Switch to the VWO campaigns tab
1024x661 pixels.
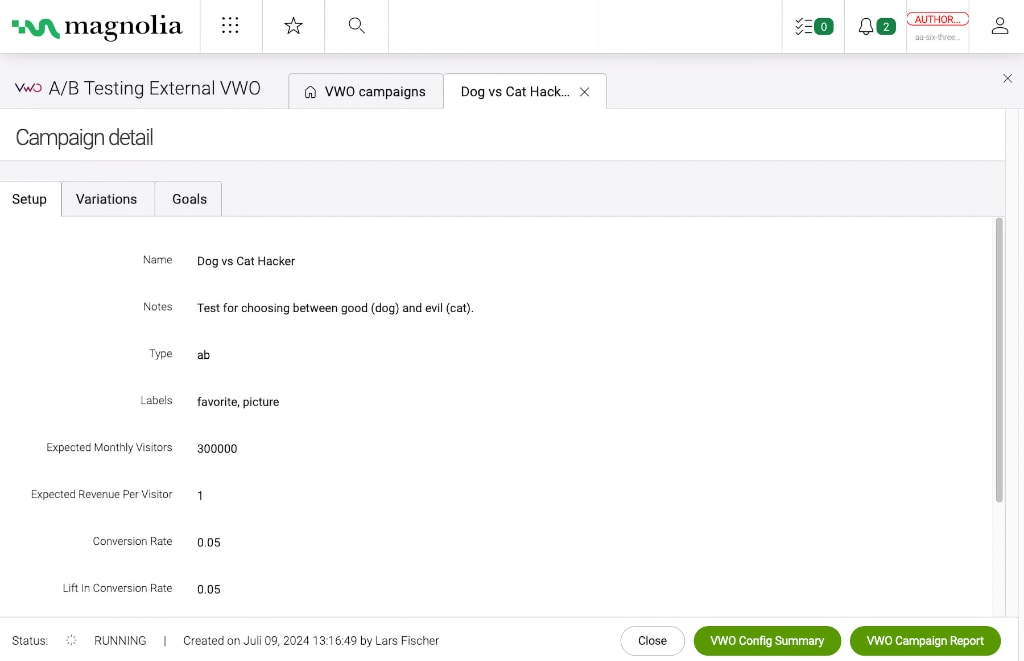[365, 92]
